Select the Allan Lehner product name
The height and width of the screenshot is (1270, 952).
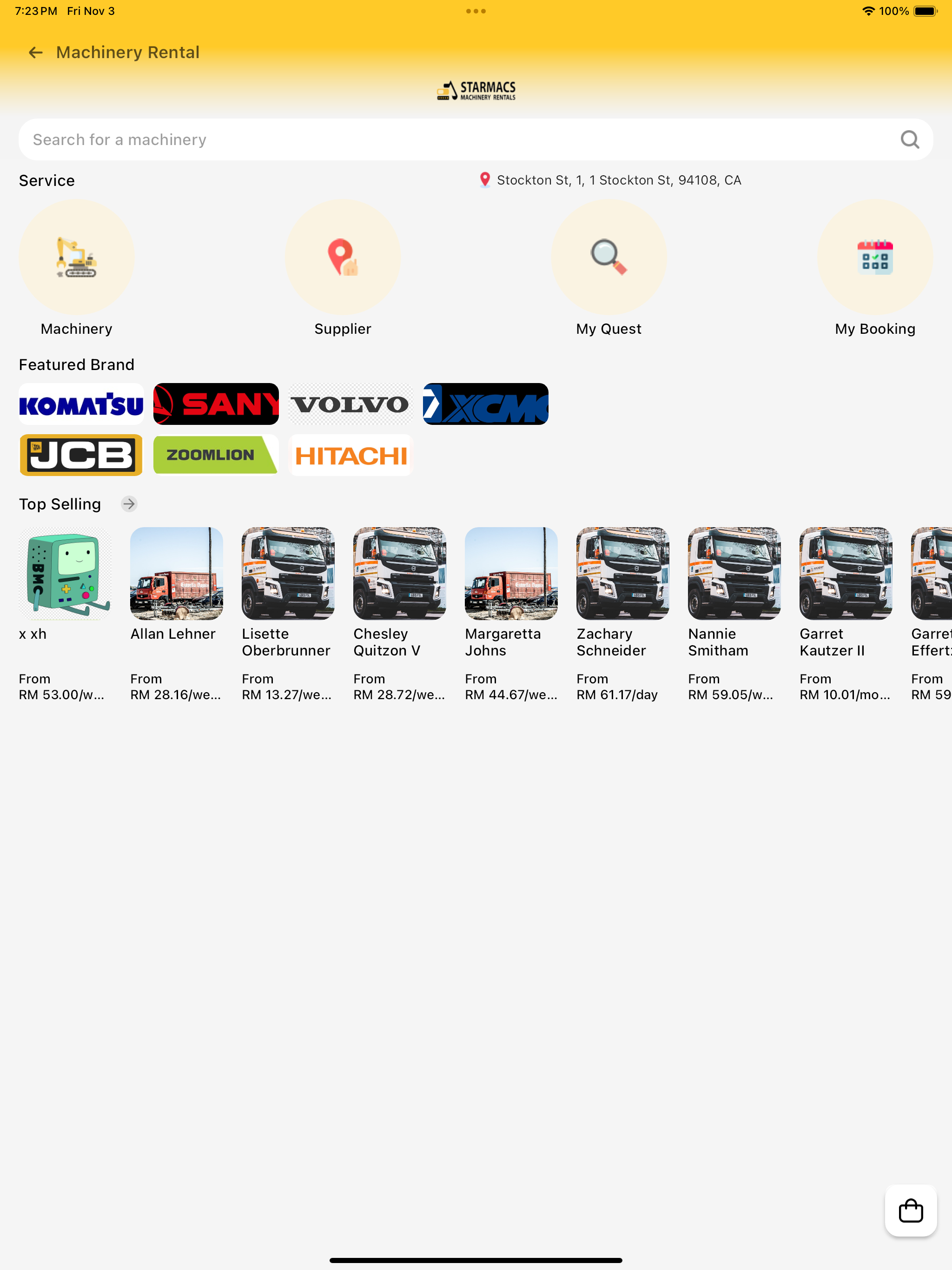(173, 634)
